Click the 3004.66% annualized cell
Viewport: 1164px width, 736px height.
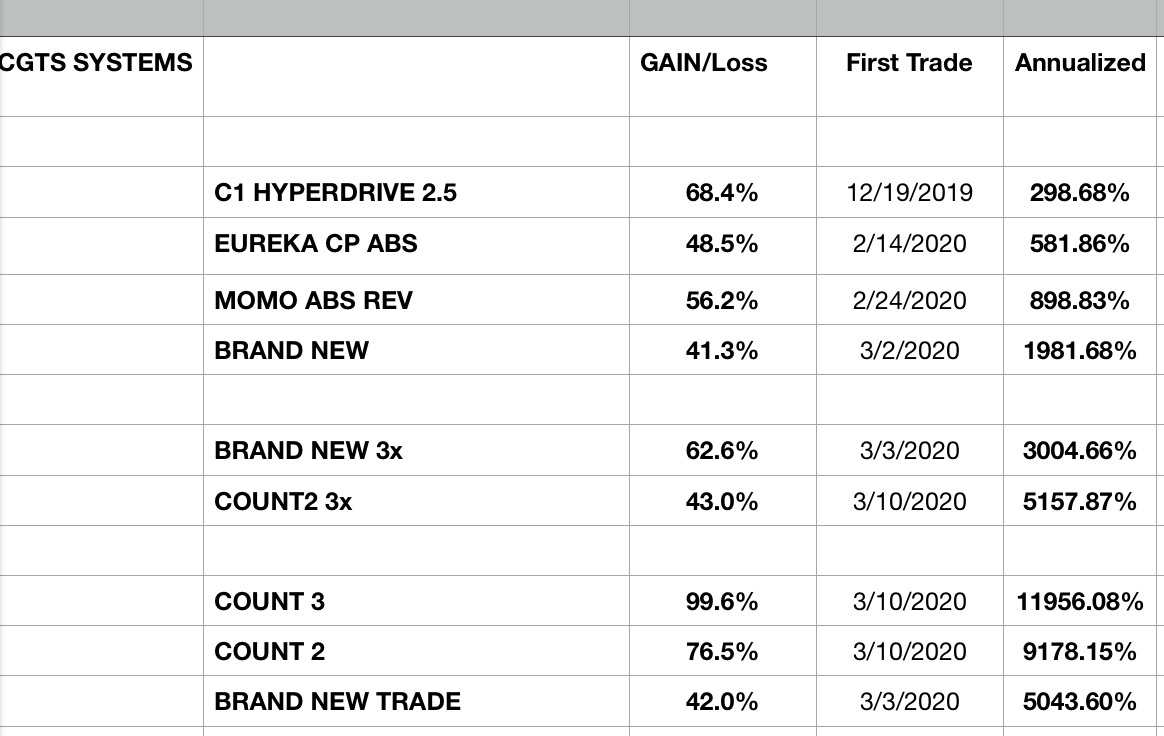(x=1080, y=451)
